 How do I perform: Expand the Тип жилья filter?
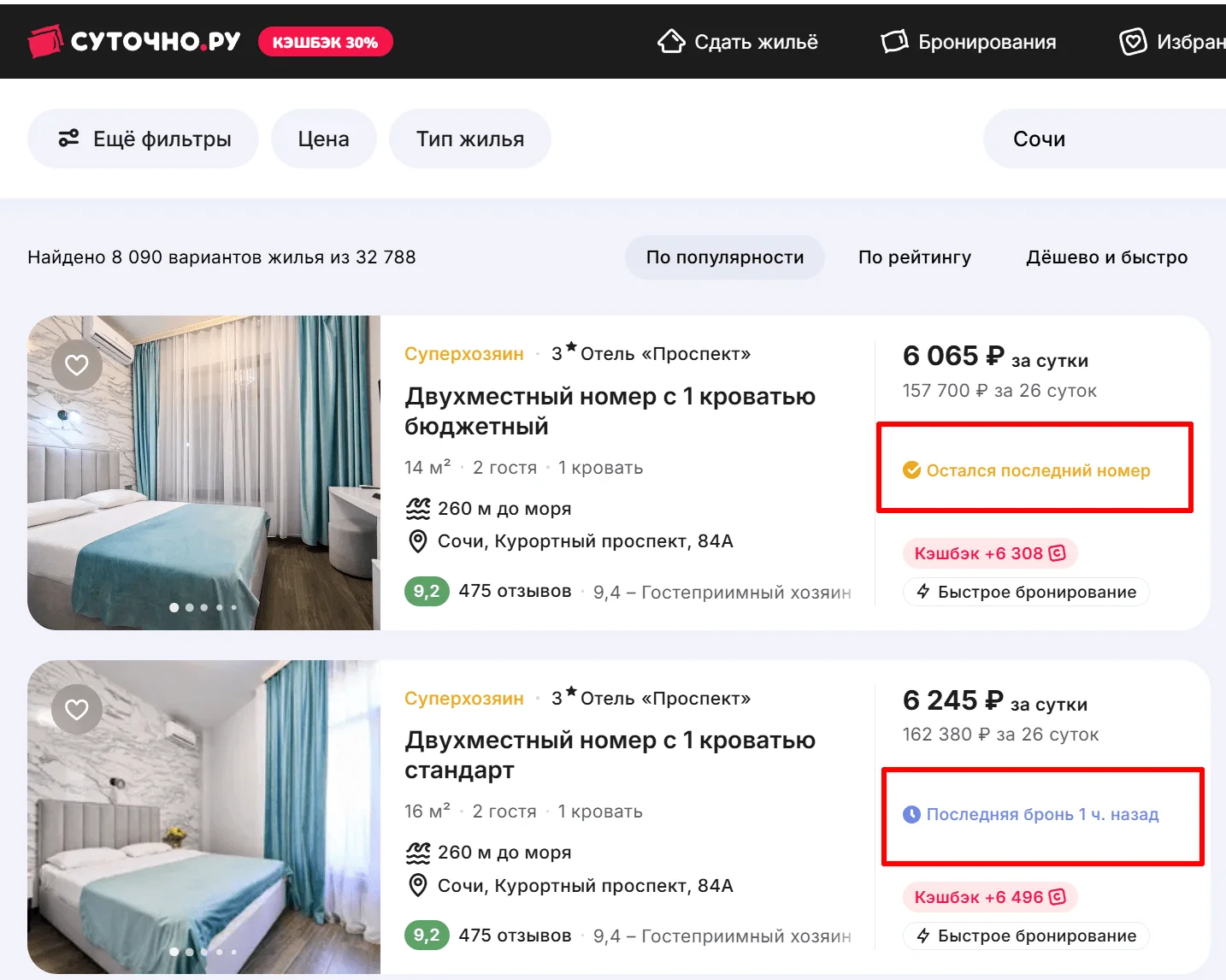[x=469, y=139]
